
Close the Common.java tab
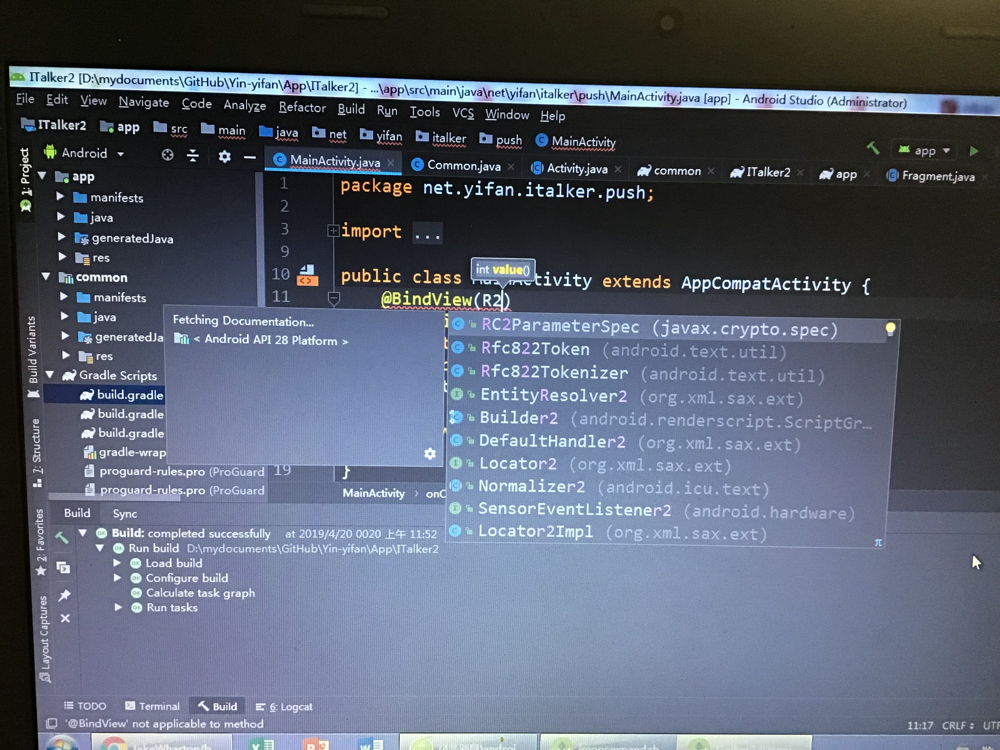(x=511, y=167)
